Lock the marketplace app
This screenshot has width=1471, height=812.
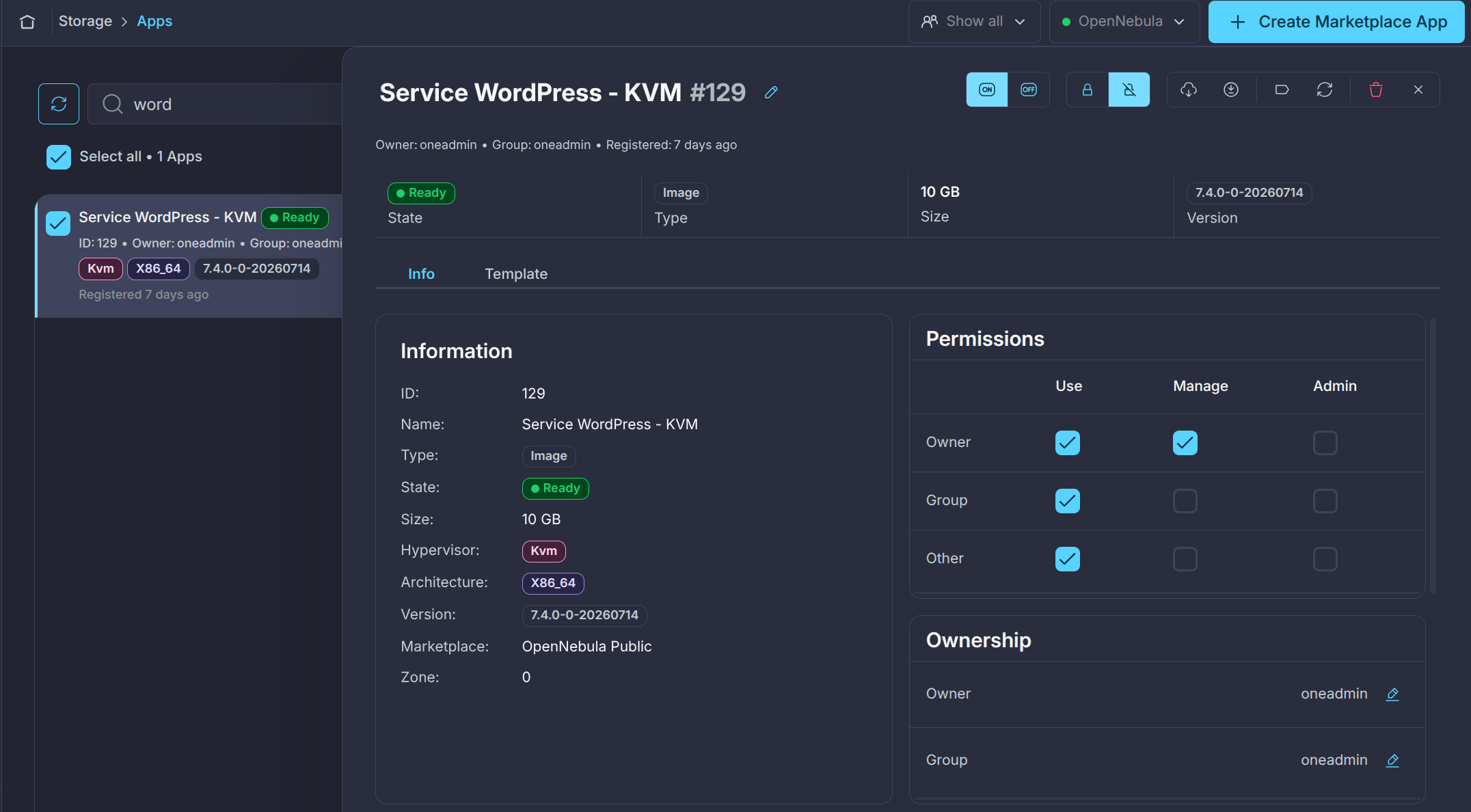(1087, 90)
